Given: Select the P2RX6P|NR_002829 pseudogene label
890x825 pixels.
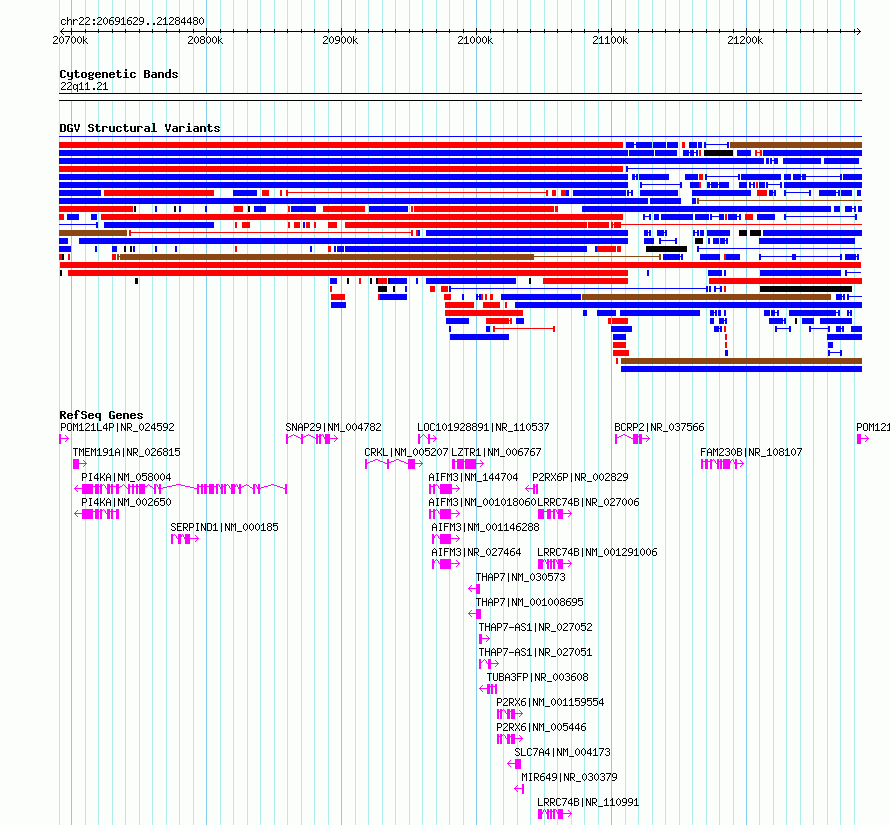Looking at the screenshot, I should (x=580, y=477).
